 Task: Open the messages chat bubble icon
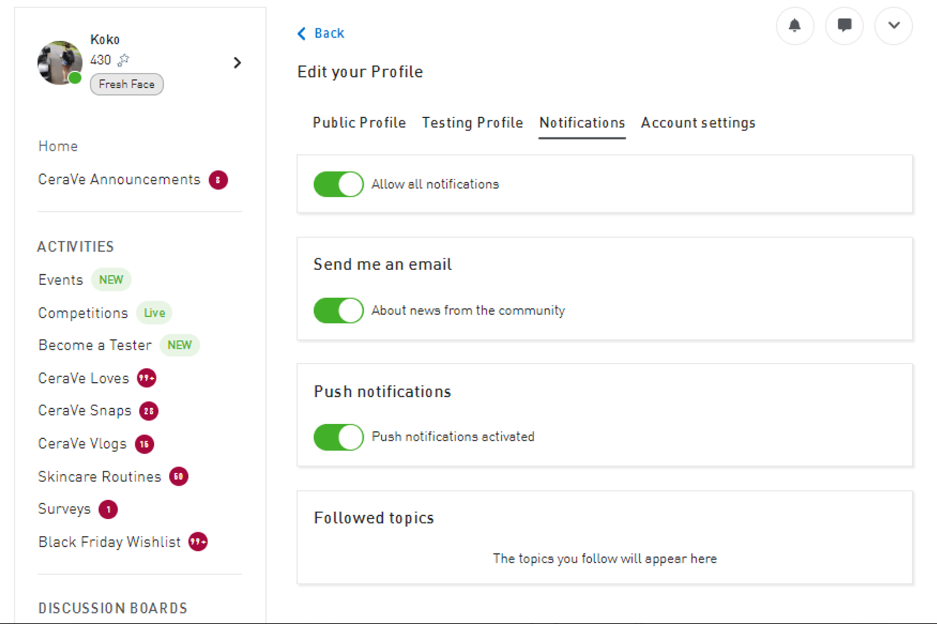(844, 26)
